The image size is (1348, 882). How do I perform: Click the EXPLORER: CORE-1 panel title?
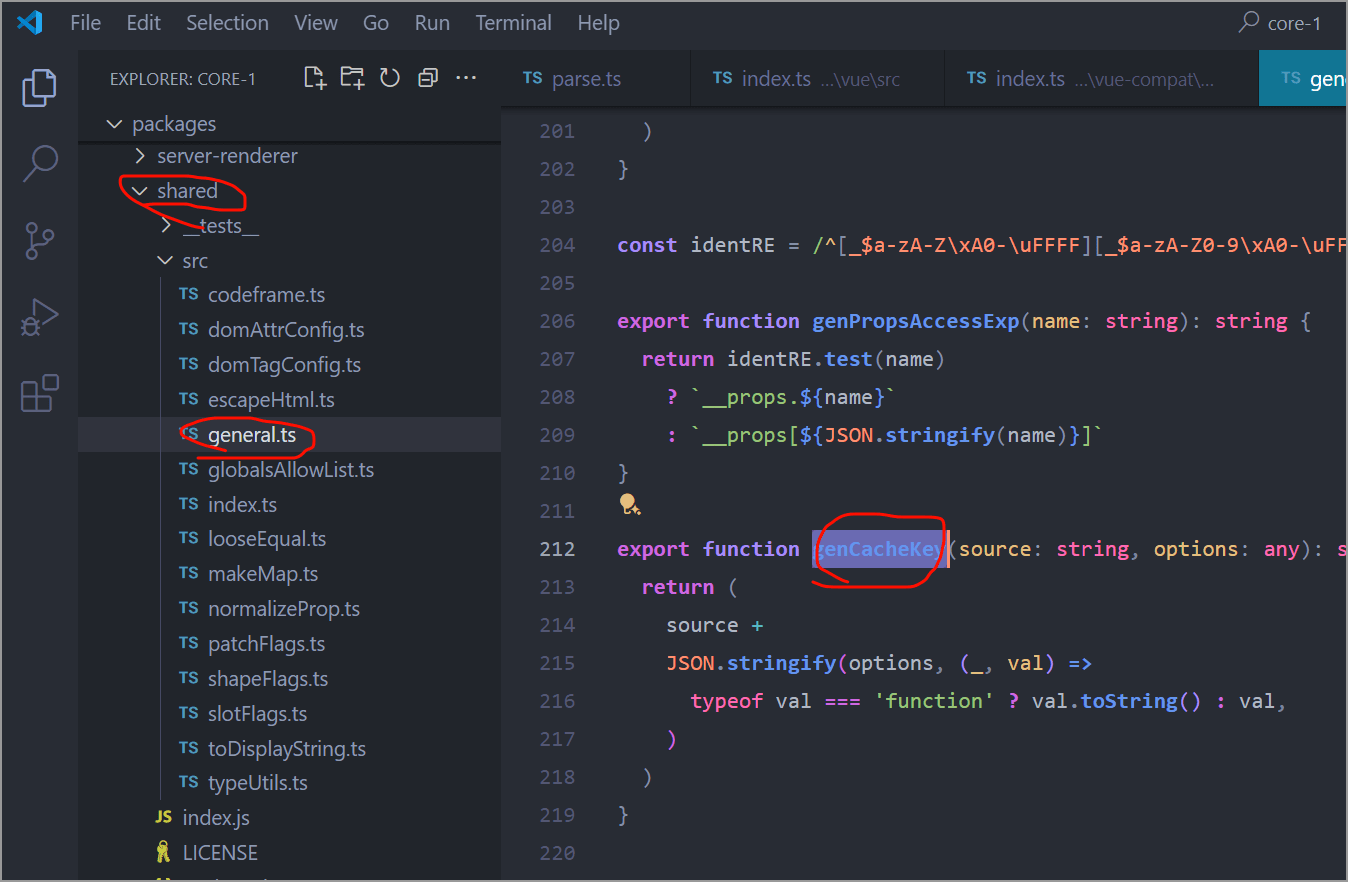183,79
